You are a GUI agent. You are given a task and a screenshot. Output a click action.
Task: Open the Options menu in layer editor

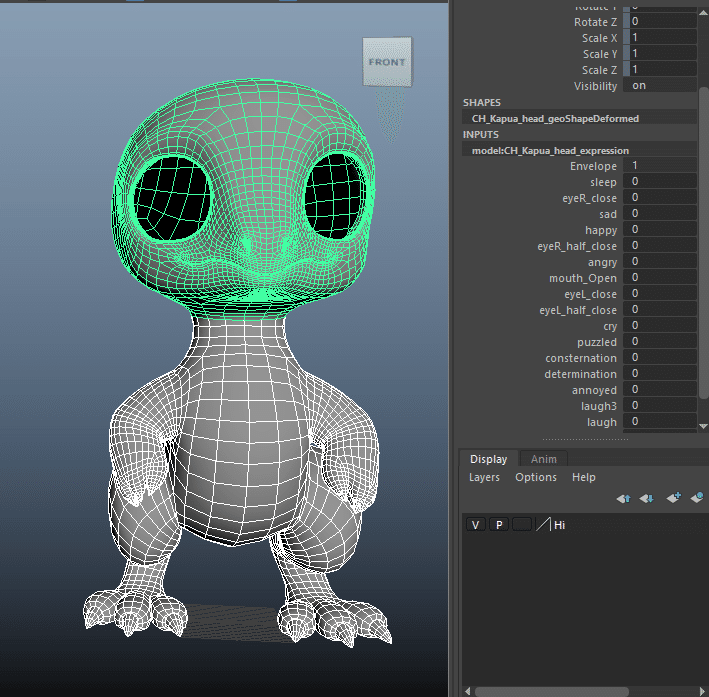[x=535, y=477]
